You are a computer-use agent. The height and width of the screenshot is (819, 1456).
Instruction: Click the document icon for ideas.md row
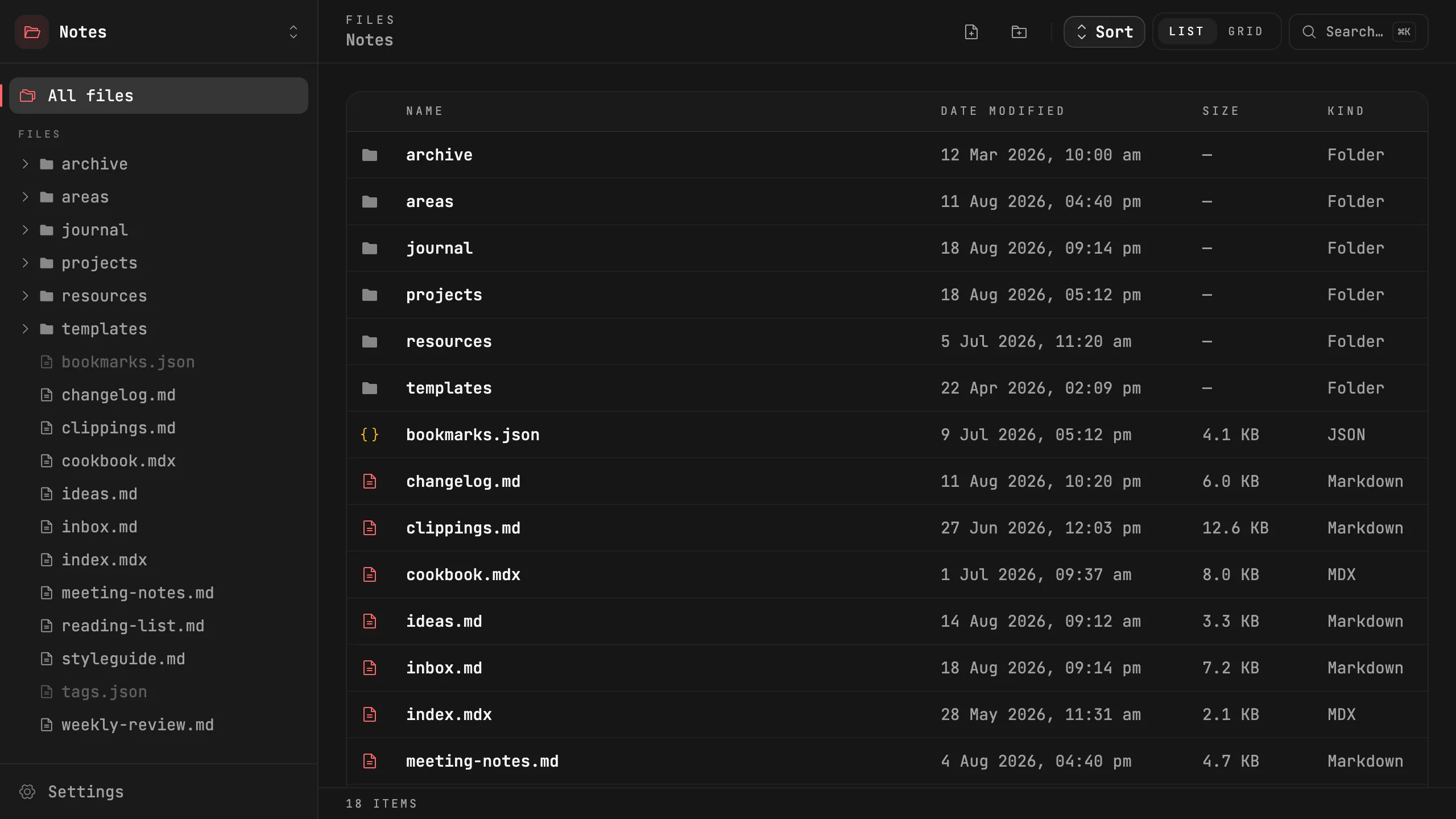[370, 621]
